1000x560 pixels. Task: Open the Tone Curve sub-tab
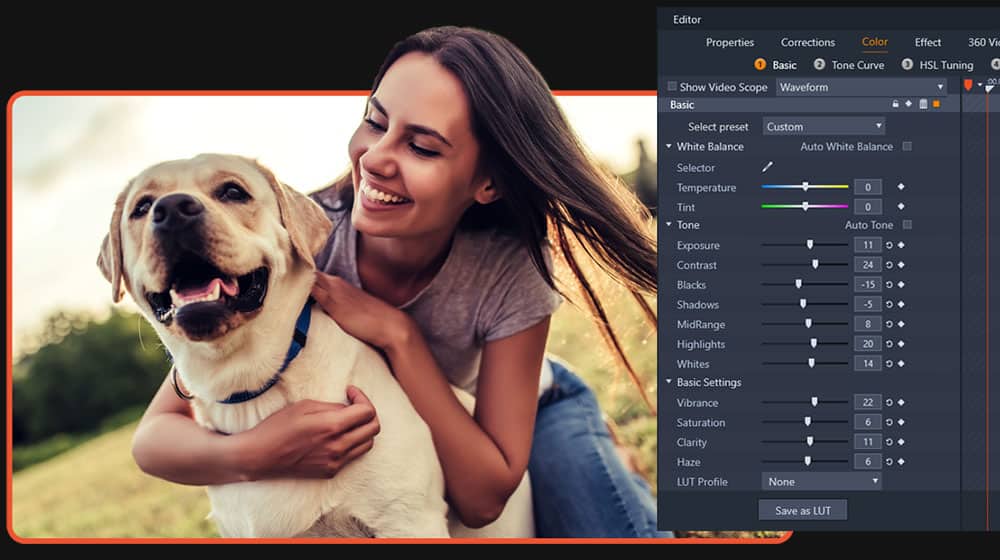(857, 65)
